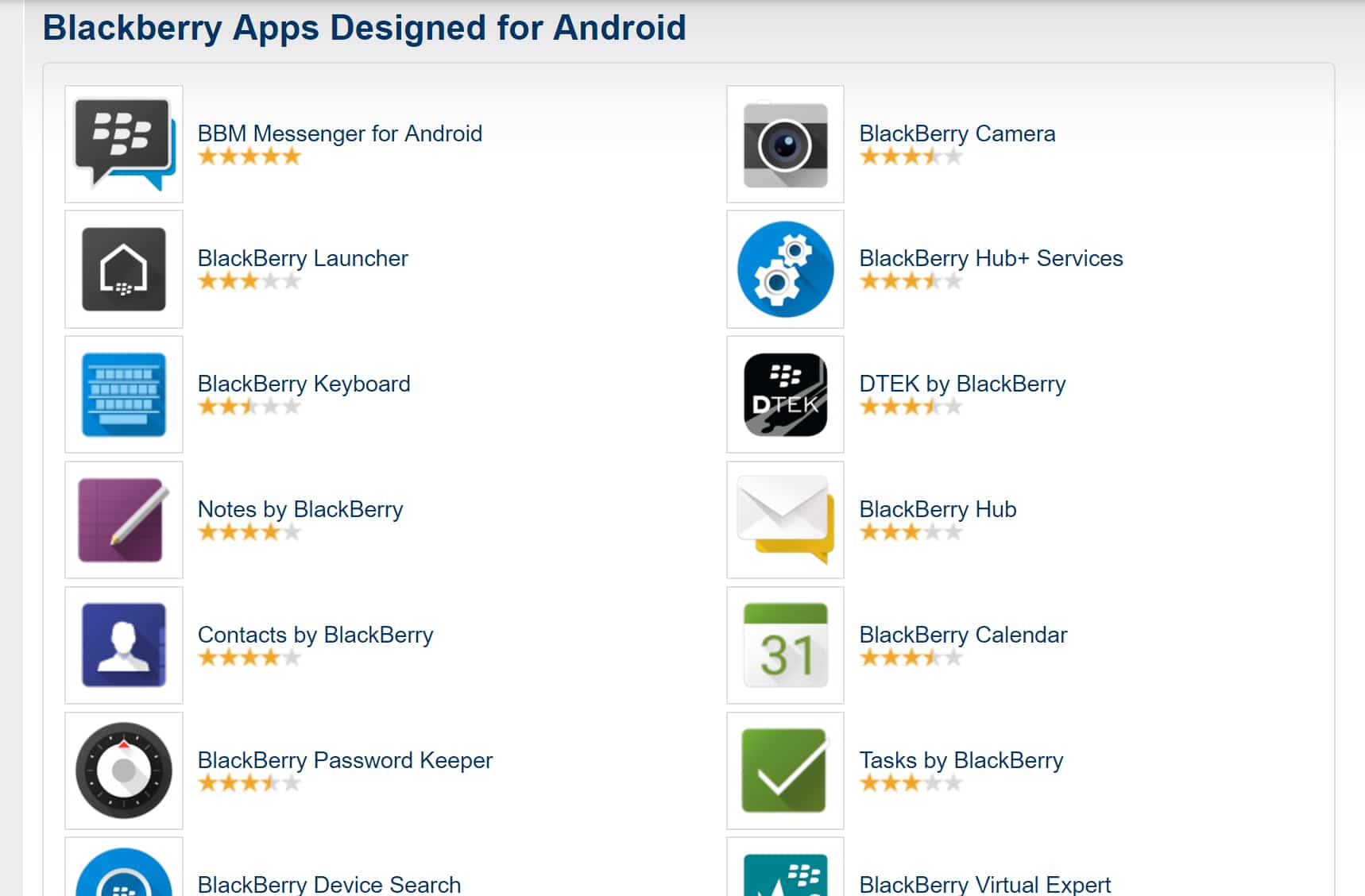Image resolution: width=1365 pixels, height=896 pixels.
Task: Click the BlackBerry Calendar 31 icon
Action: [785, 645]
